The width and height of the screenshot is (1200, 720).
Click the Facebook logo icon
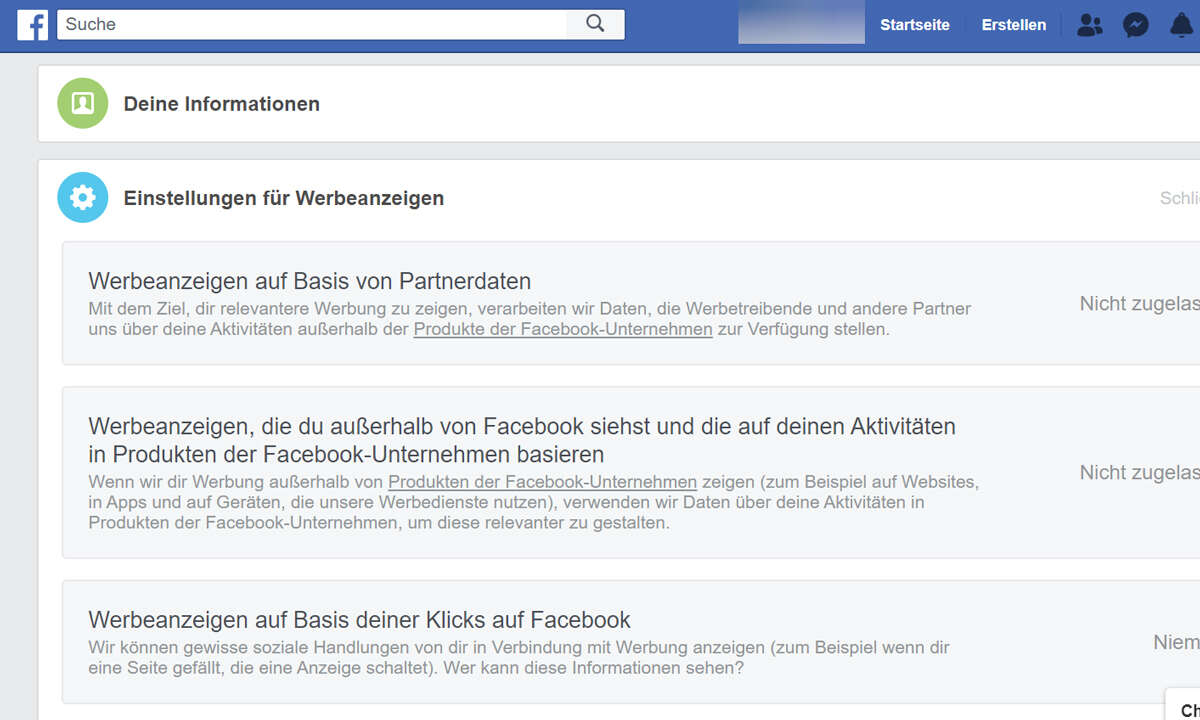33,25
